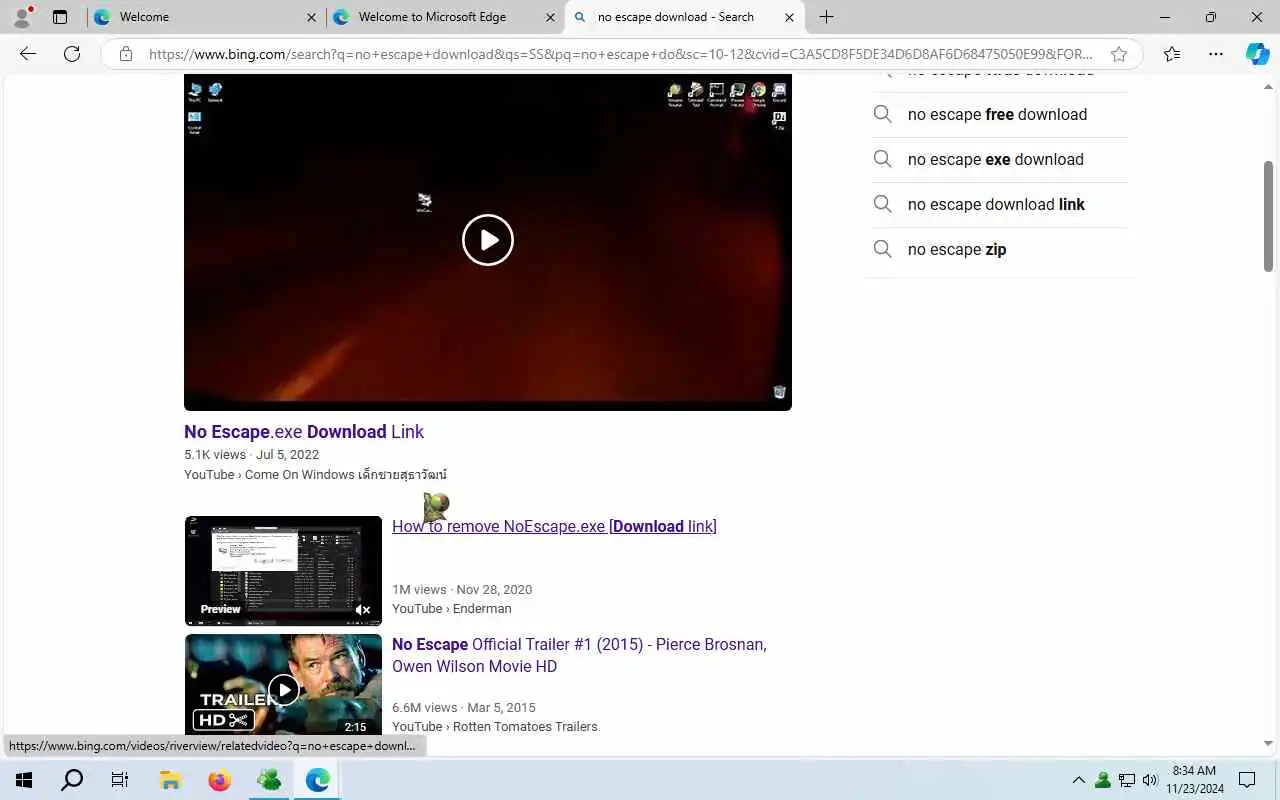This screenshot has height=800, width=1280.
Task: Open No Escape Official Trailer link
Action: (x=579, y=655)
